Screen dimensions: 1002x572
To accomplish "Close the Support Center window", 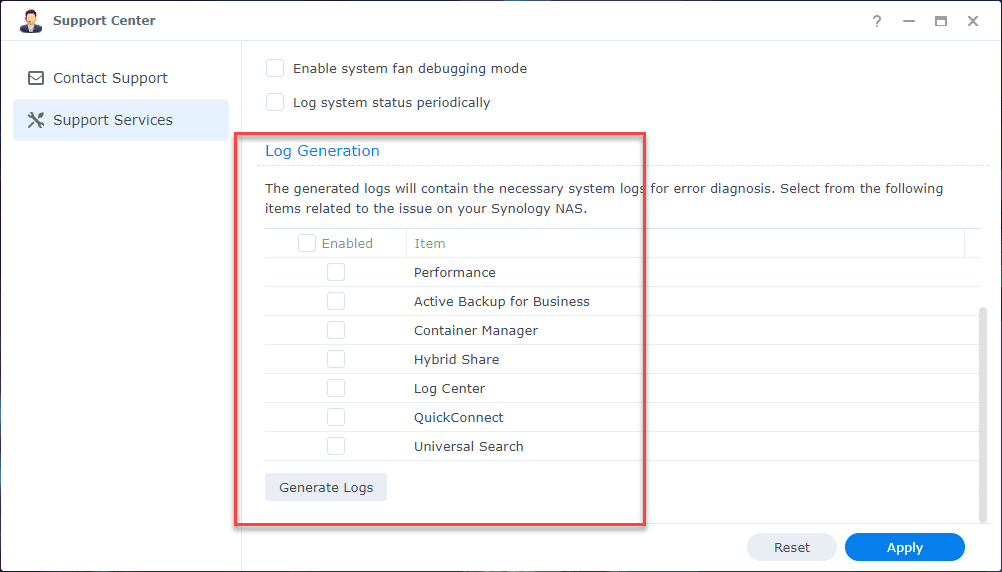I will [x=973, y=21].
